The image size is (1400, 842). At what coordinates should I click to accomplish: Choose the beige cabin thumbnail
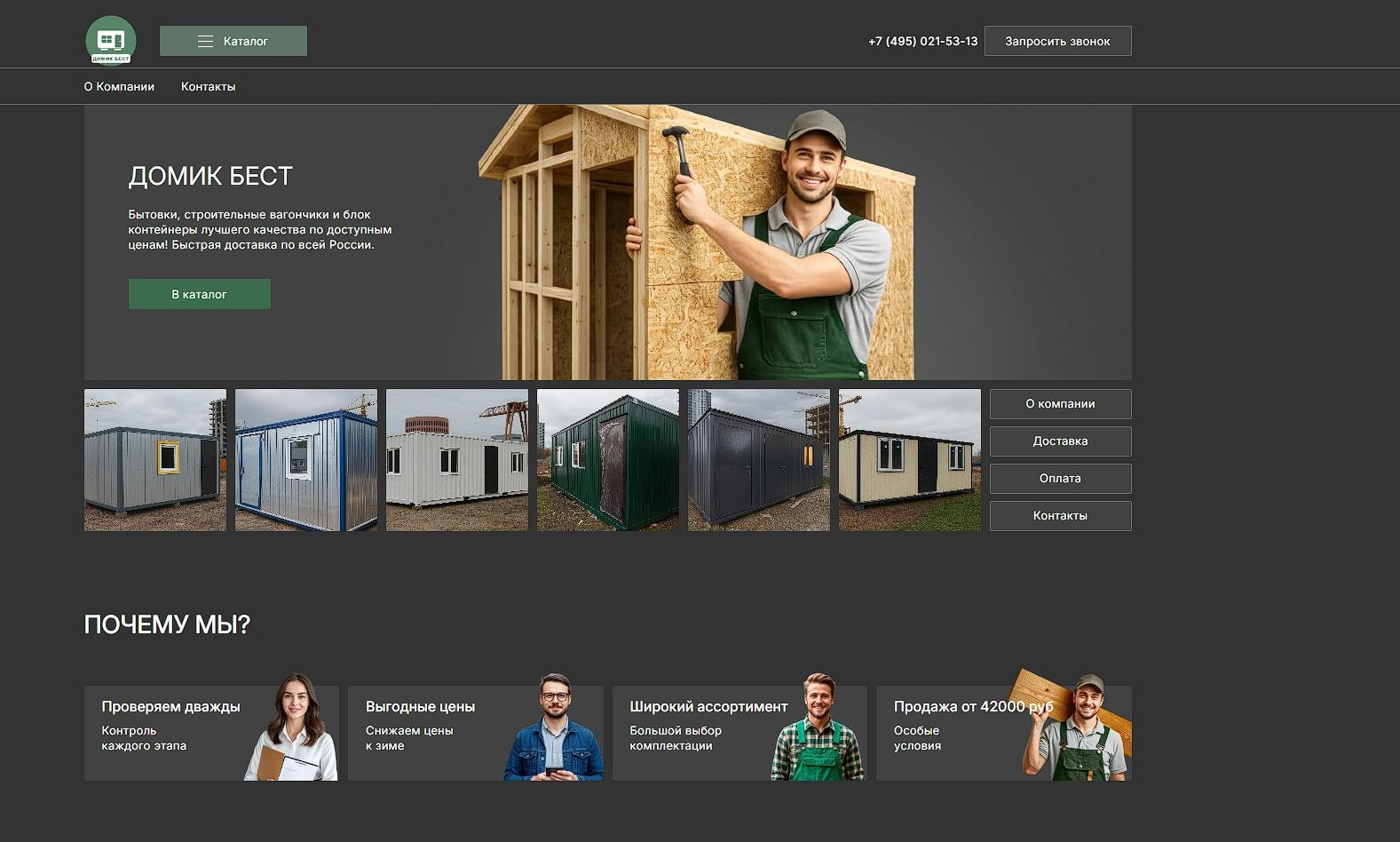[910, 460]
